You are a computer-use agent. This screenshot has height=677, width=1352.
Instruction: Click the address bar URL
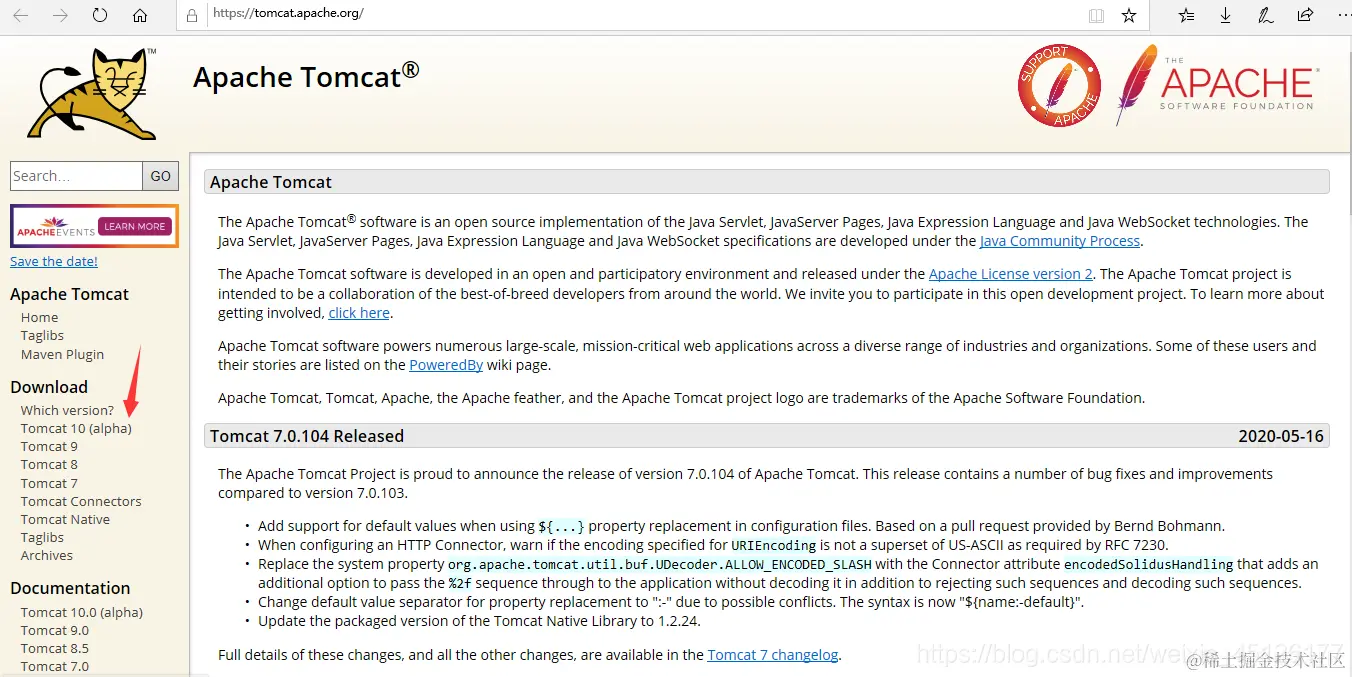click(288, 14)
